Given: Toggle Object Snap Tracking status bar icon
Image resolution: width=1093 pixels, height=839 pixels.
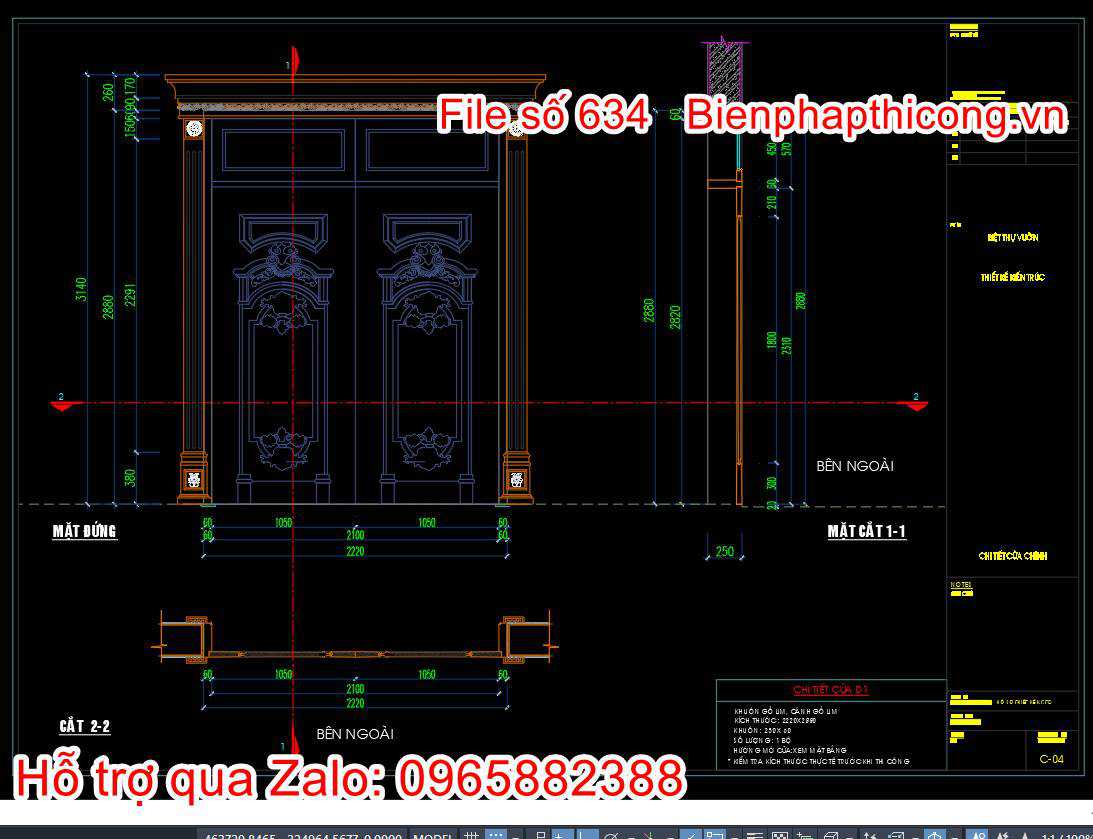Looking at the screenshot, I should (x=690, y=834).
